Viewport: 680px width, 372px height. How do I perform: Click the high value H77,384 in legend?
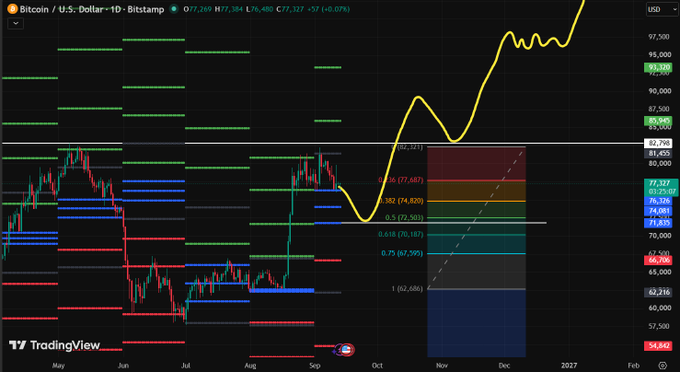point(229,9)
